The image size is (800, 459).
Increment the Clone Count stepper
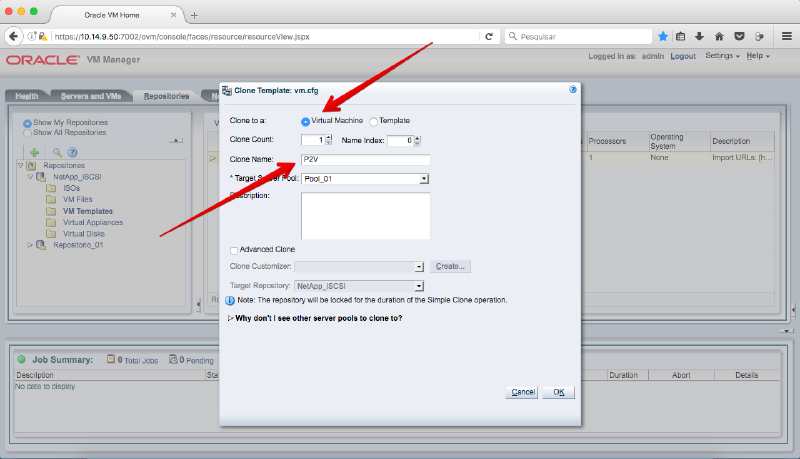(x=329, y=137)
